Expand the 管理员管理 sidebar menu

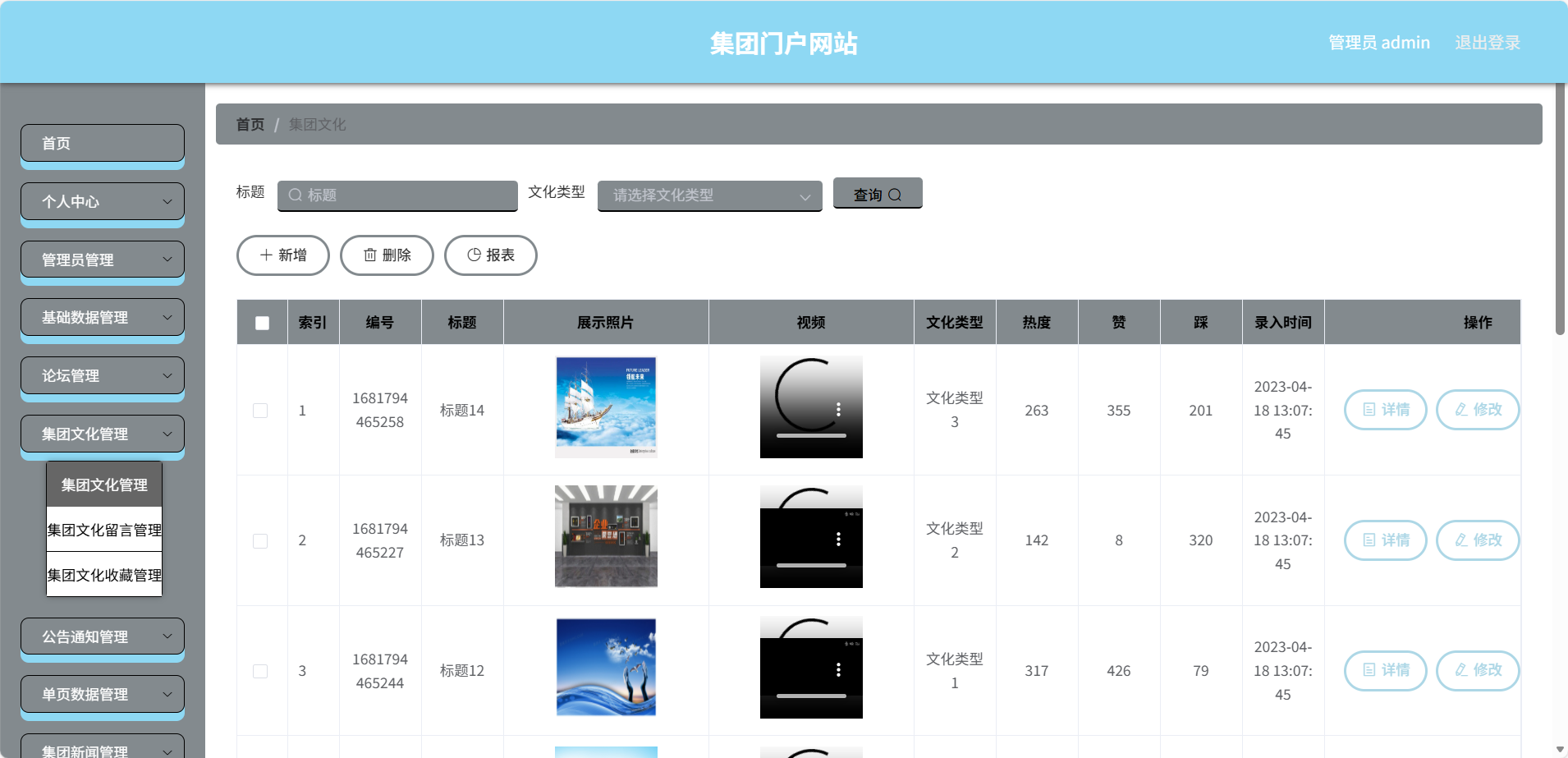pos(103,260)
